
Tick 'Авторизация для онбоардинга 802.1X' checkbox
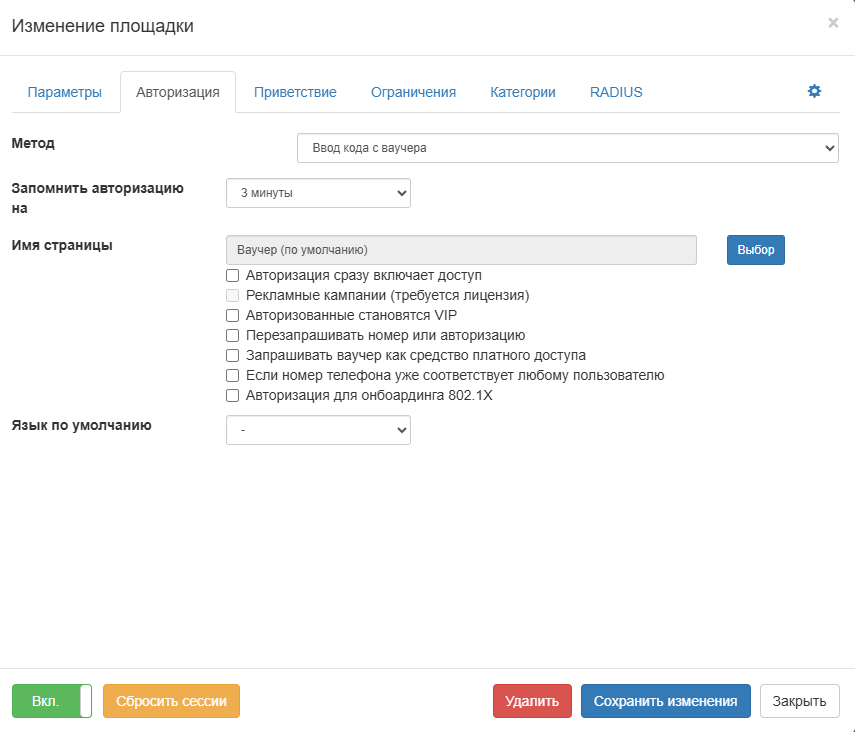[233, 395]
